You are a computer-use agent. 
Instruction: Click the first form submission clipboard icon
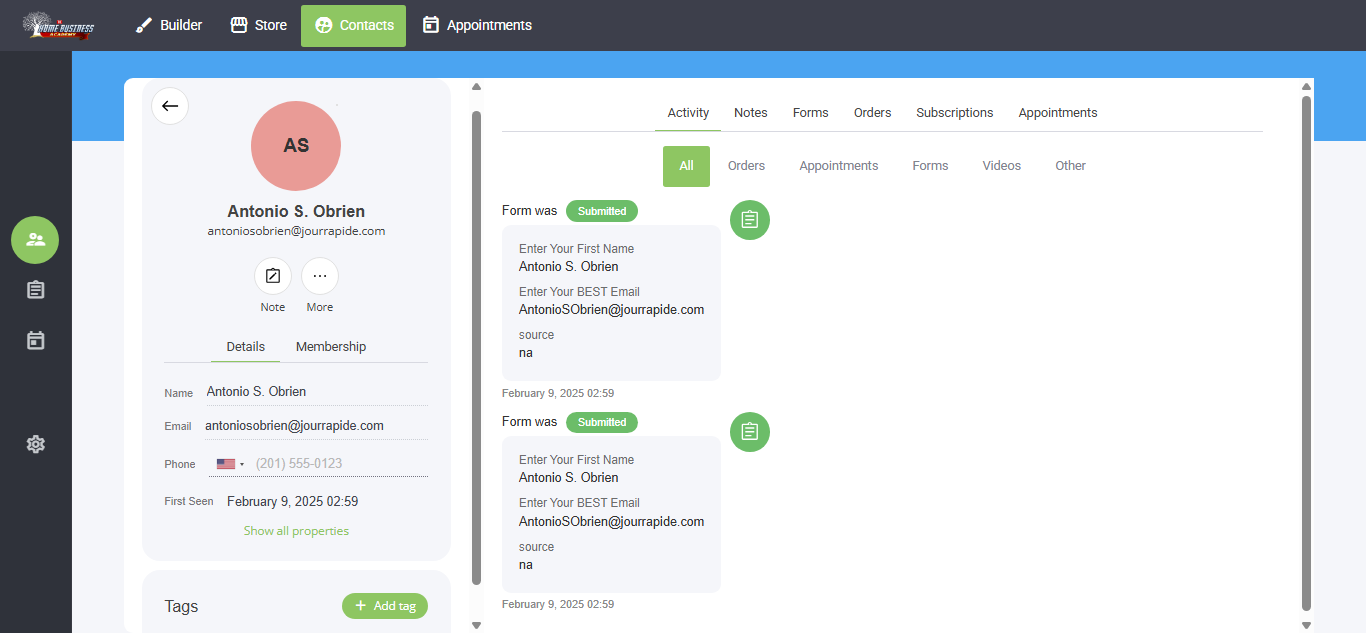(749, 219)
